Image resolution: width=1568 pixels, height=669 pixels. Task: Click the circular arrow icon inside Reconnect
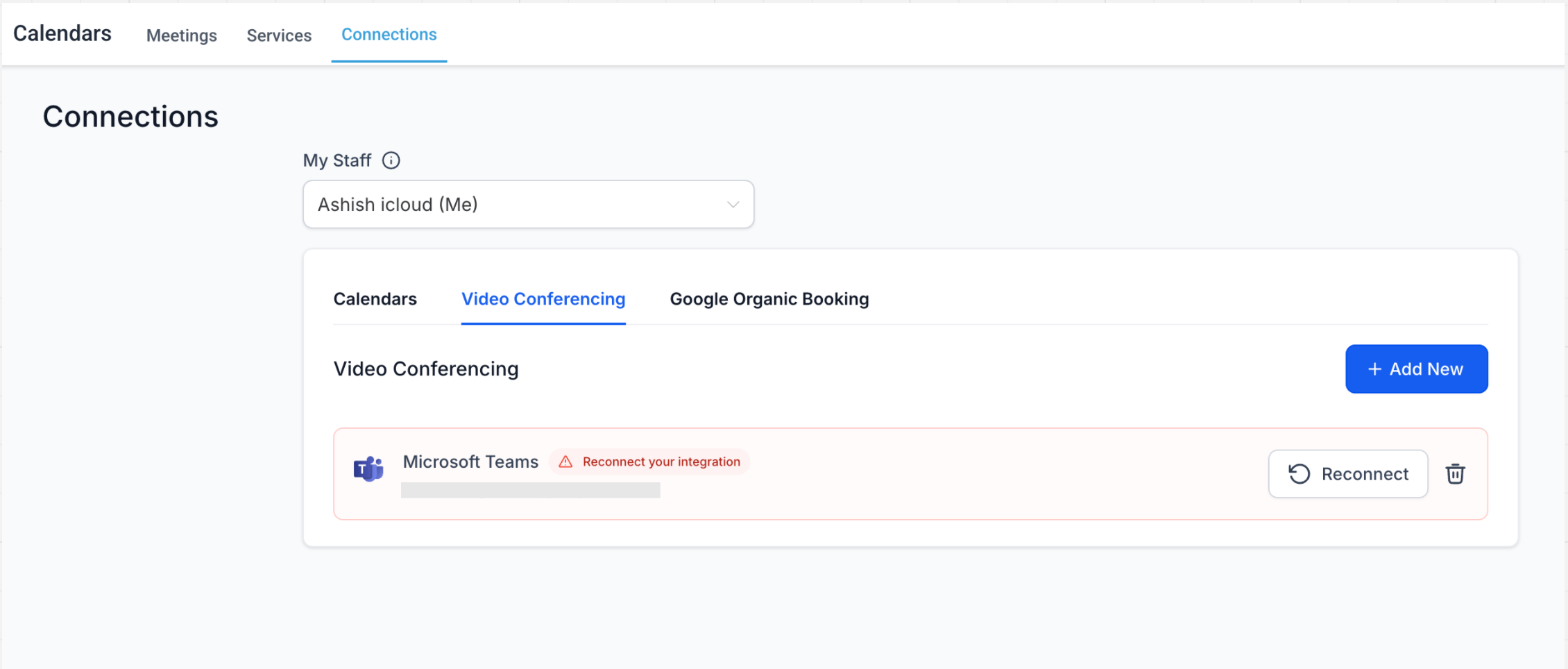(x=1299, y=474)
